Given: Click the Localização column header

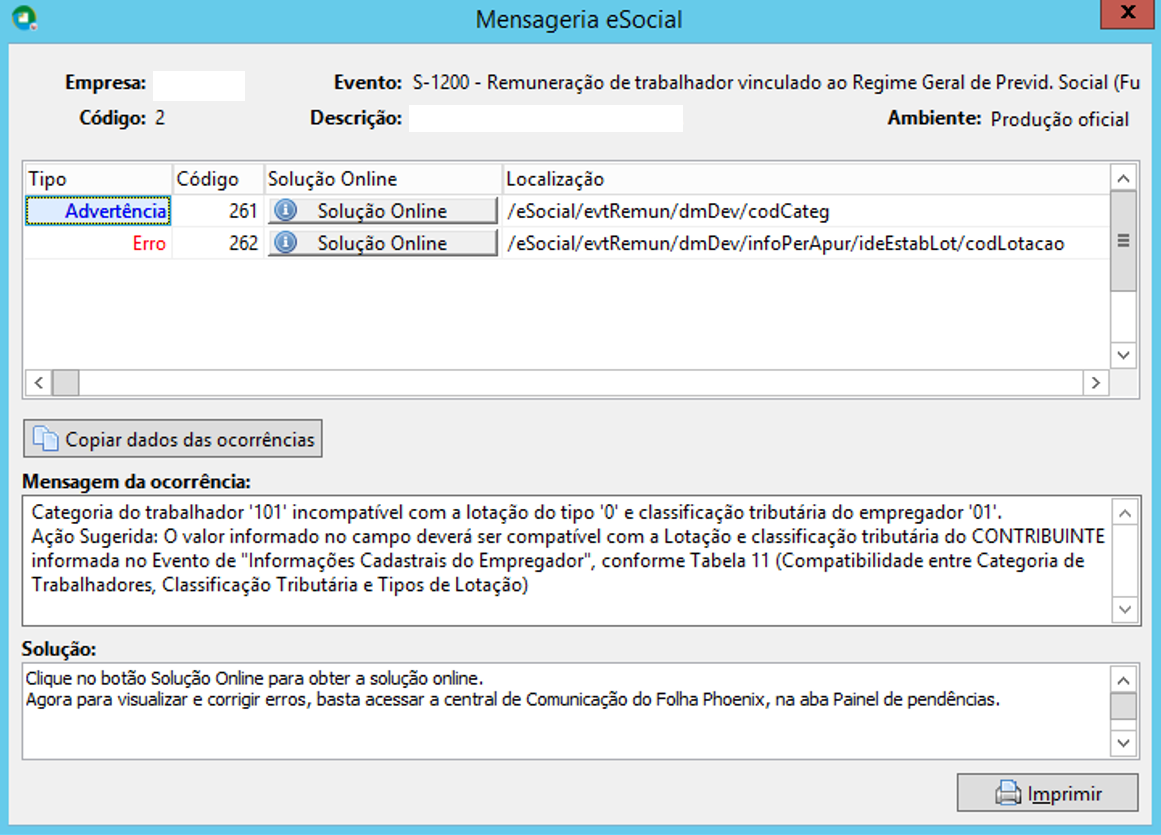Looking at the screenshot, I should click(x=806, y=179).
